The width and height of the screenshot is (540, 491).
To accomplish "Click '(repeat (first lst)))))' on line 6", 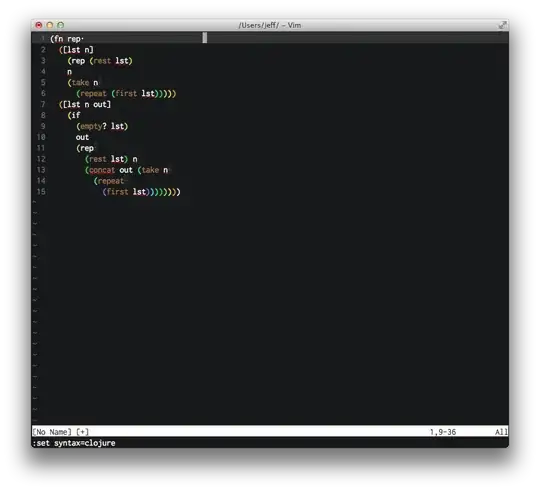I will click(126, 94).
